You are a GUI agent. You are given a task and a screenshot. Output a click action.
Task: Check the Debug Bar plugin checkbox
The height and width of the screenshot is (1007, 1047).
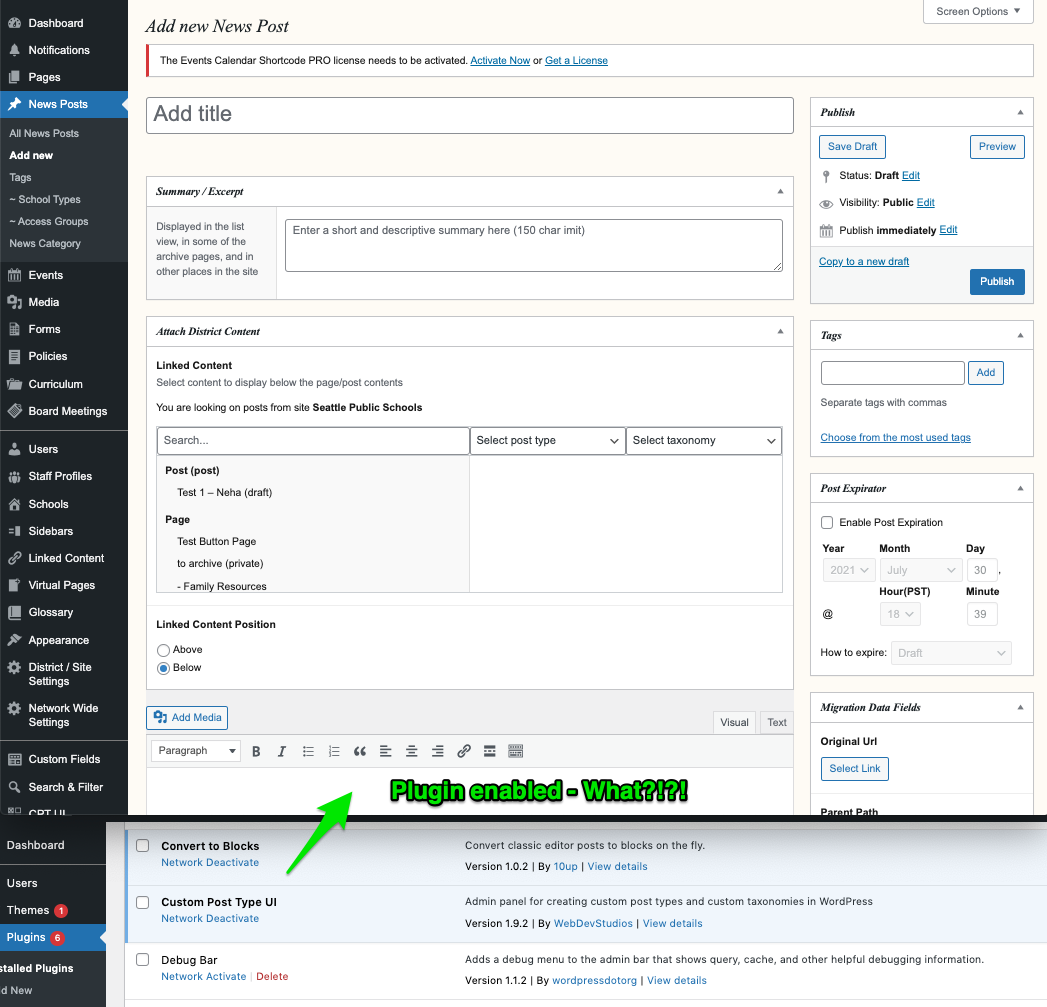[142, 959]
